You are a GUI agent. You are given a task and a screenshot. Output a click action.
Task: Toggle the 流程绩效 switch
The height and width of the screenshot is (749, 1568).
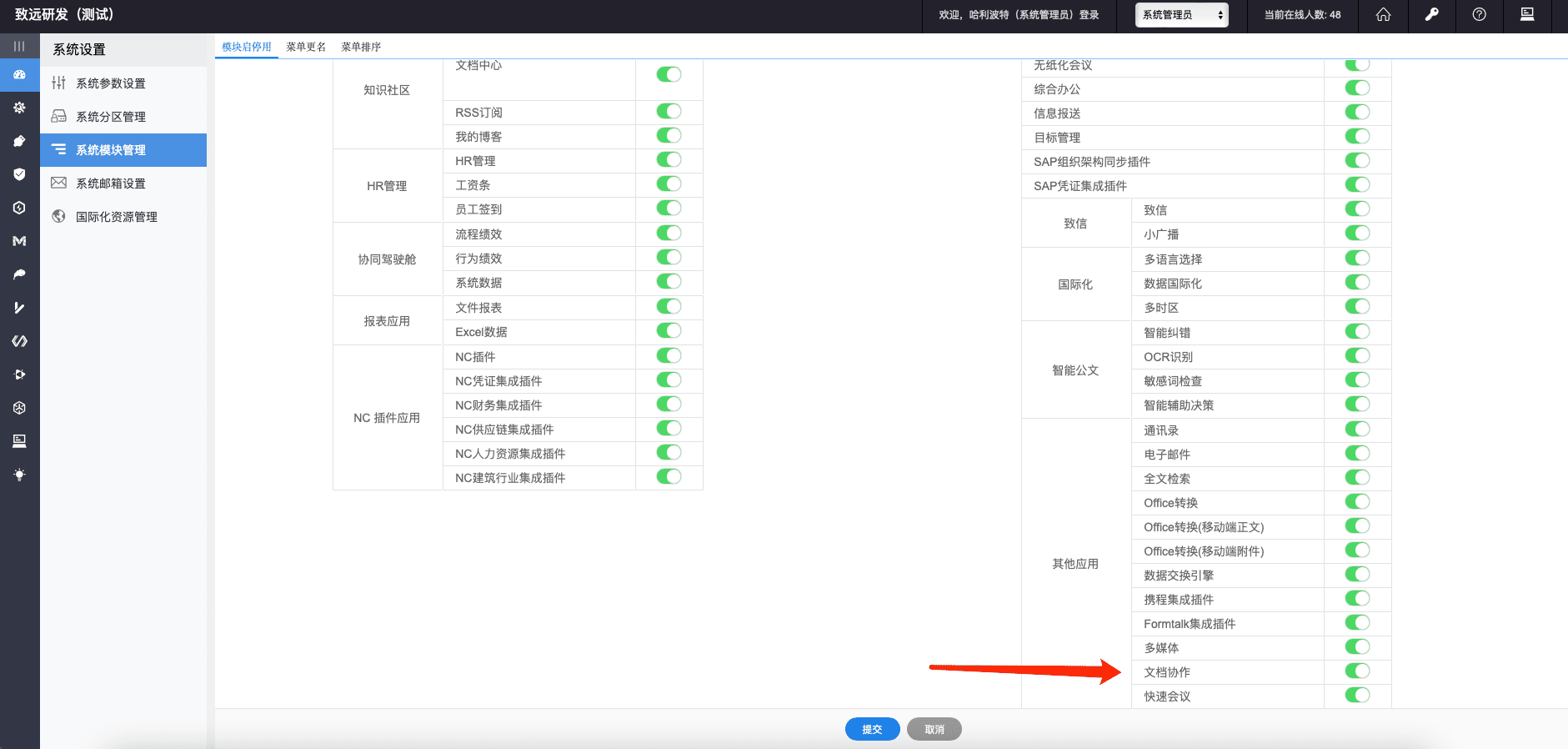(669, 233)
